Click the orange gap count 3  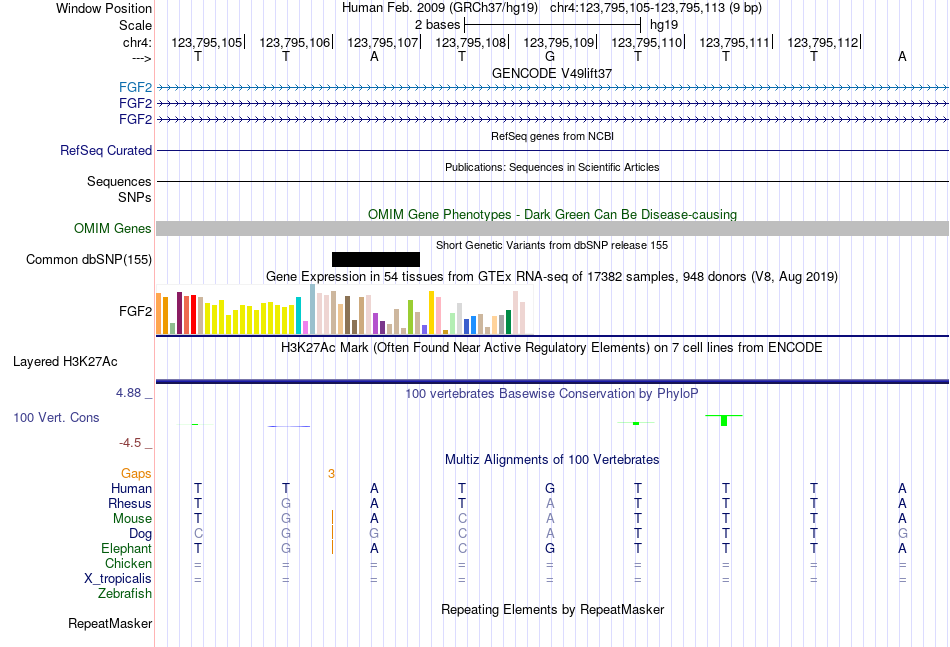pyautogui.click(x=331, y=474)
